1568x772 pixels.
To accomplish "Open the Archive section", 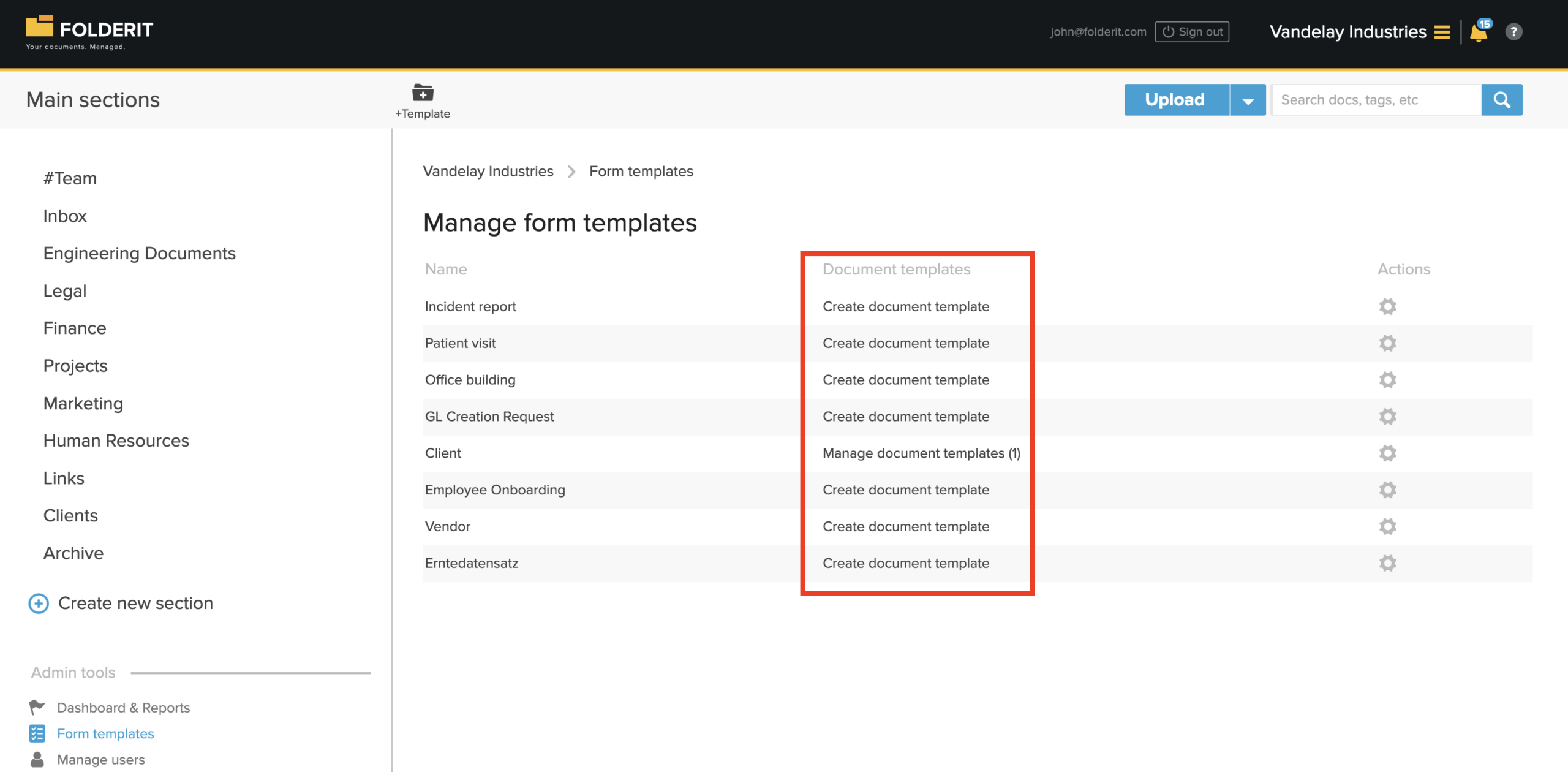I will pyautogui.click(x=73, y=553).
